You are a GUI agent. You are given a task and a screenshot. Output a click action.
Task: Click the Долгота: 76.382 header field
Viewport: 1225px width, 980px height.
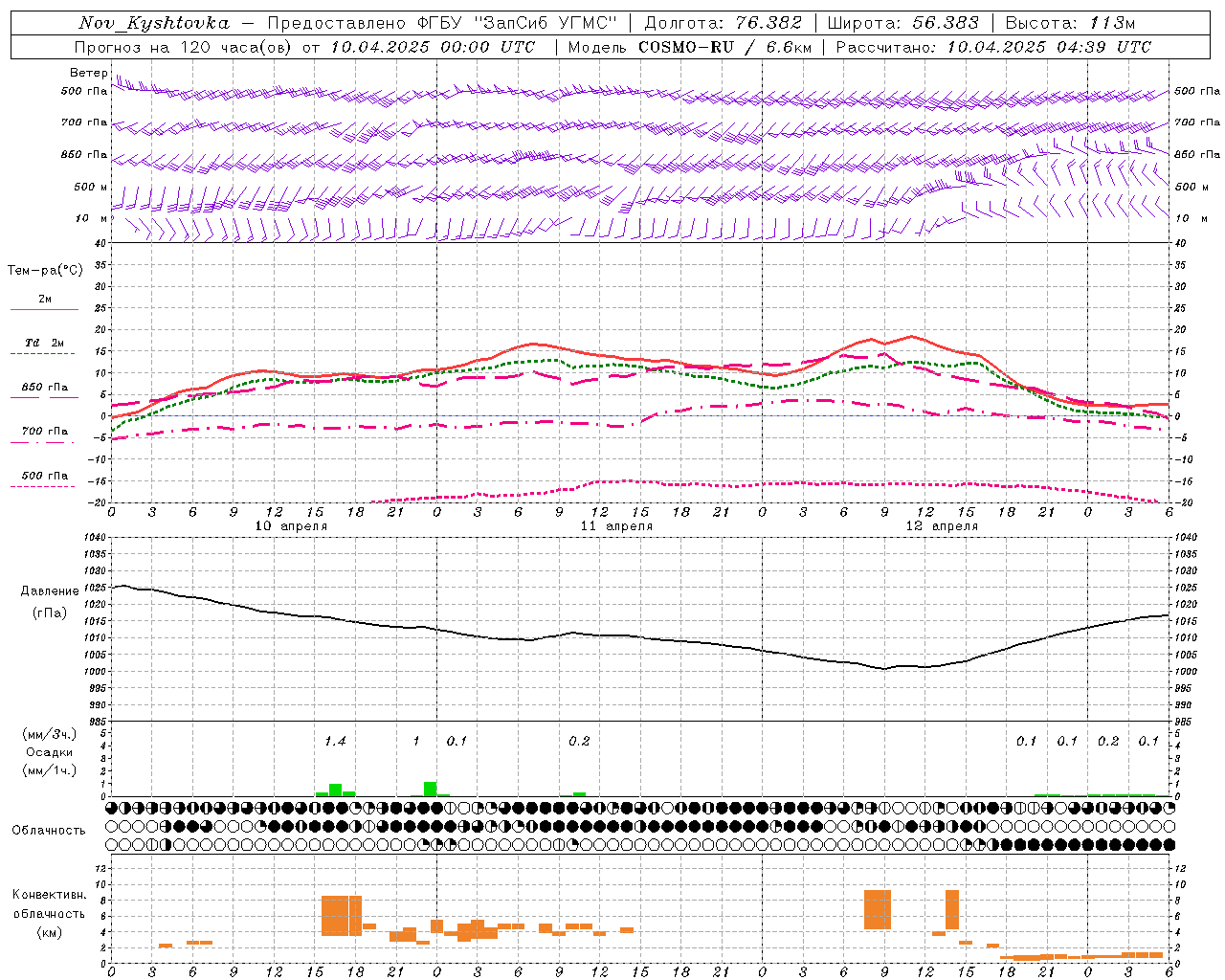point(723,23)
